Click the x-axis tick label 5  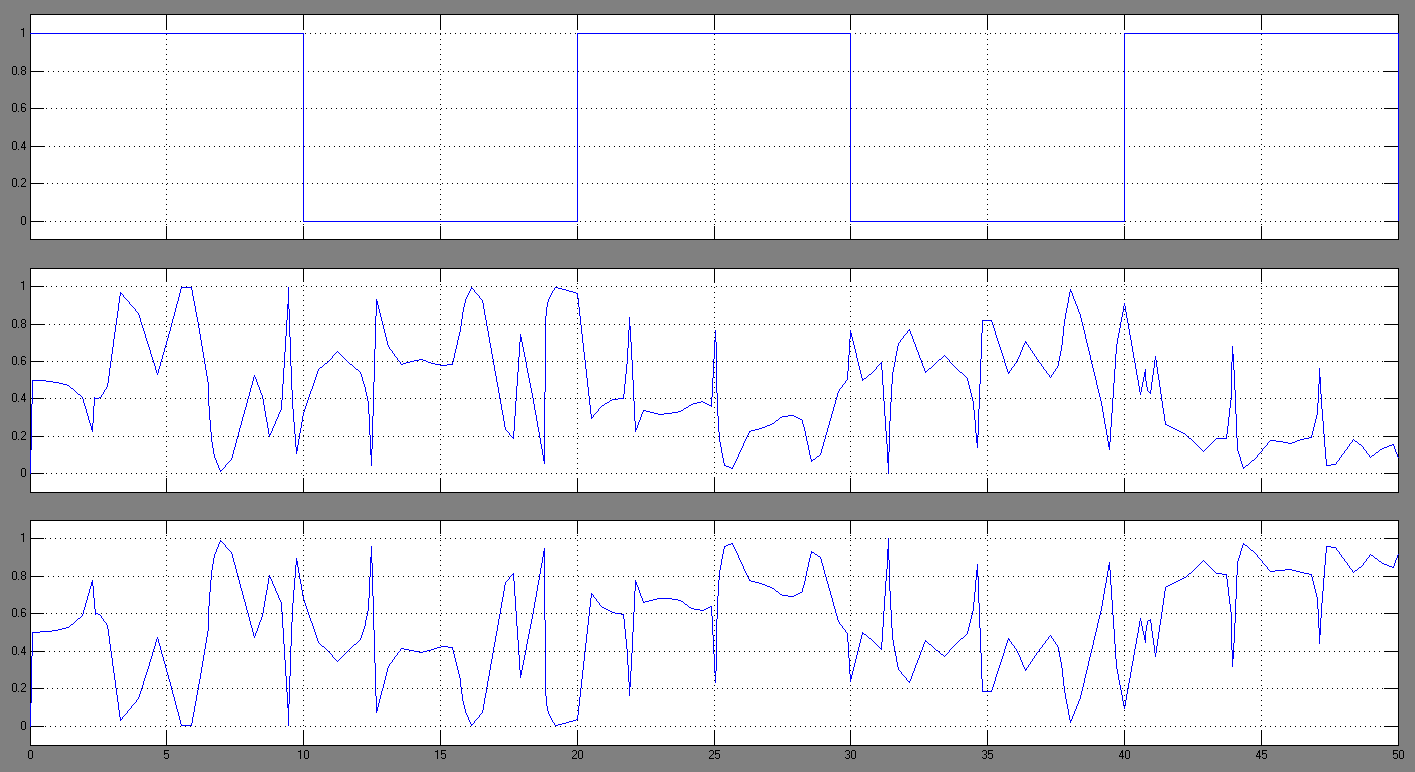point(167,754)
